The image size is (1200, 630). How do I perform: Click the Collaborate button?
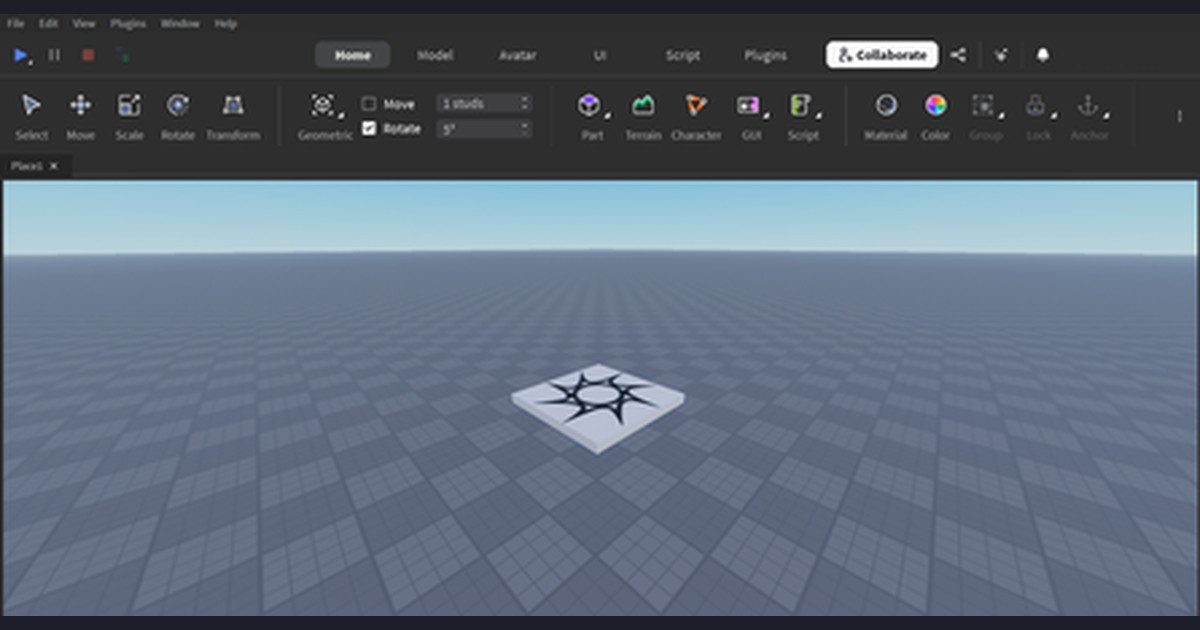tap(882, 55)
